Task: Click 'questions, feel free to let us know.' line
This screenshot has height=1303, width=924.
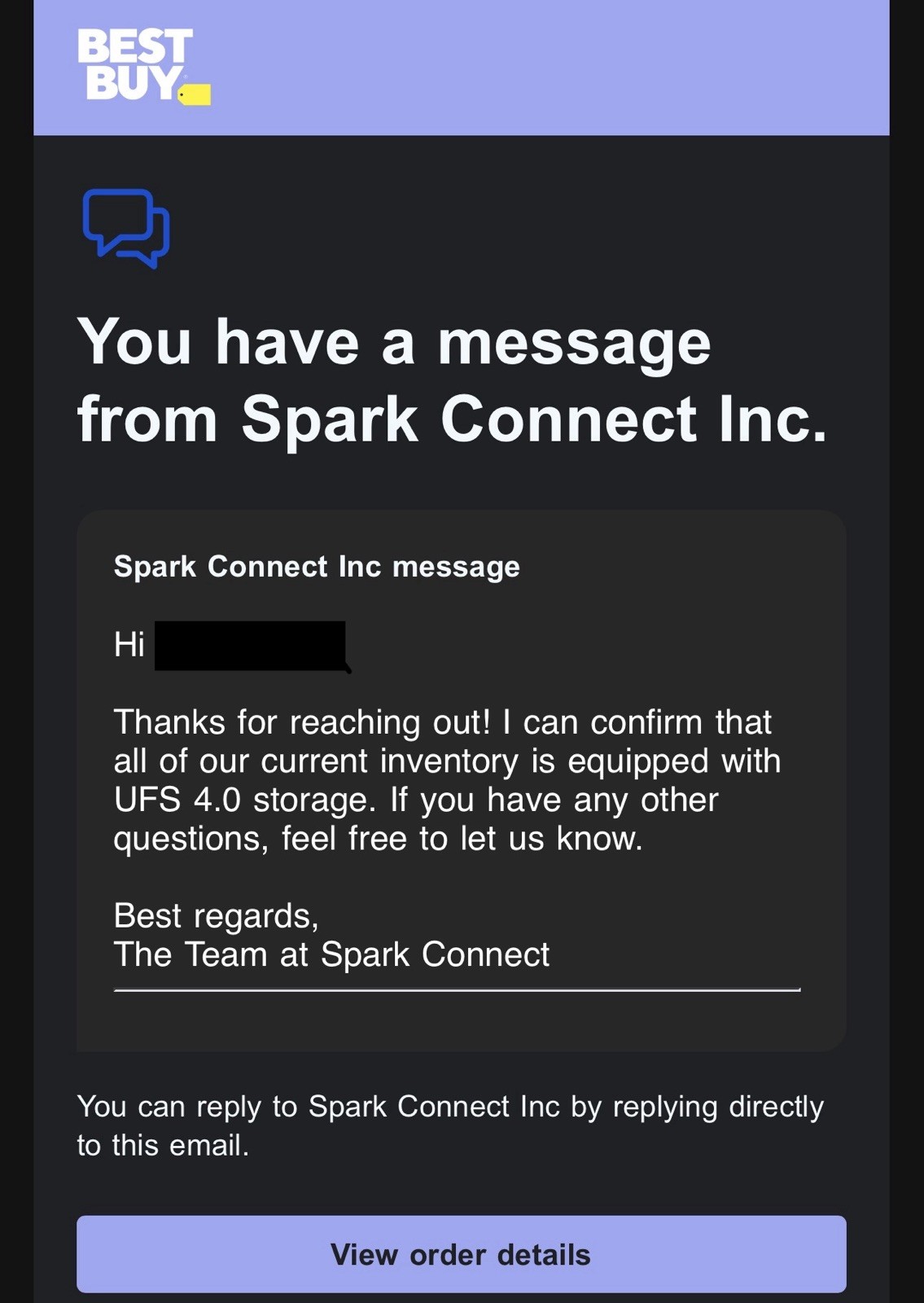Action: click(x=379, y=839)
